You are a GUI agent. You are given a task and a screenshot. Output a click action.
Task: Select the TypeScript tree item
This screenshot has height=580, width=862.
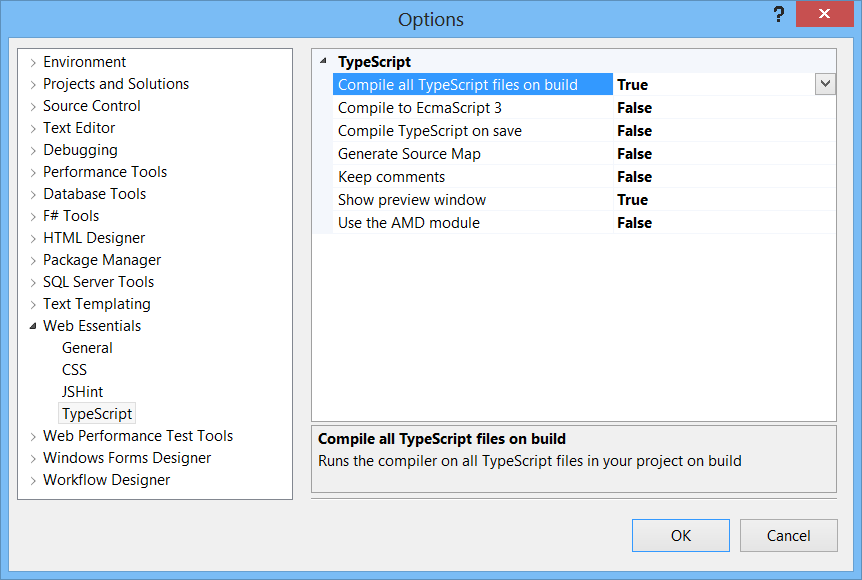pos(97,413)
